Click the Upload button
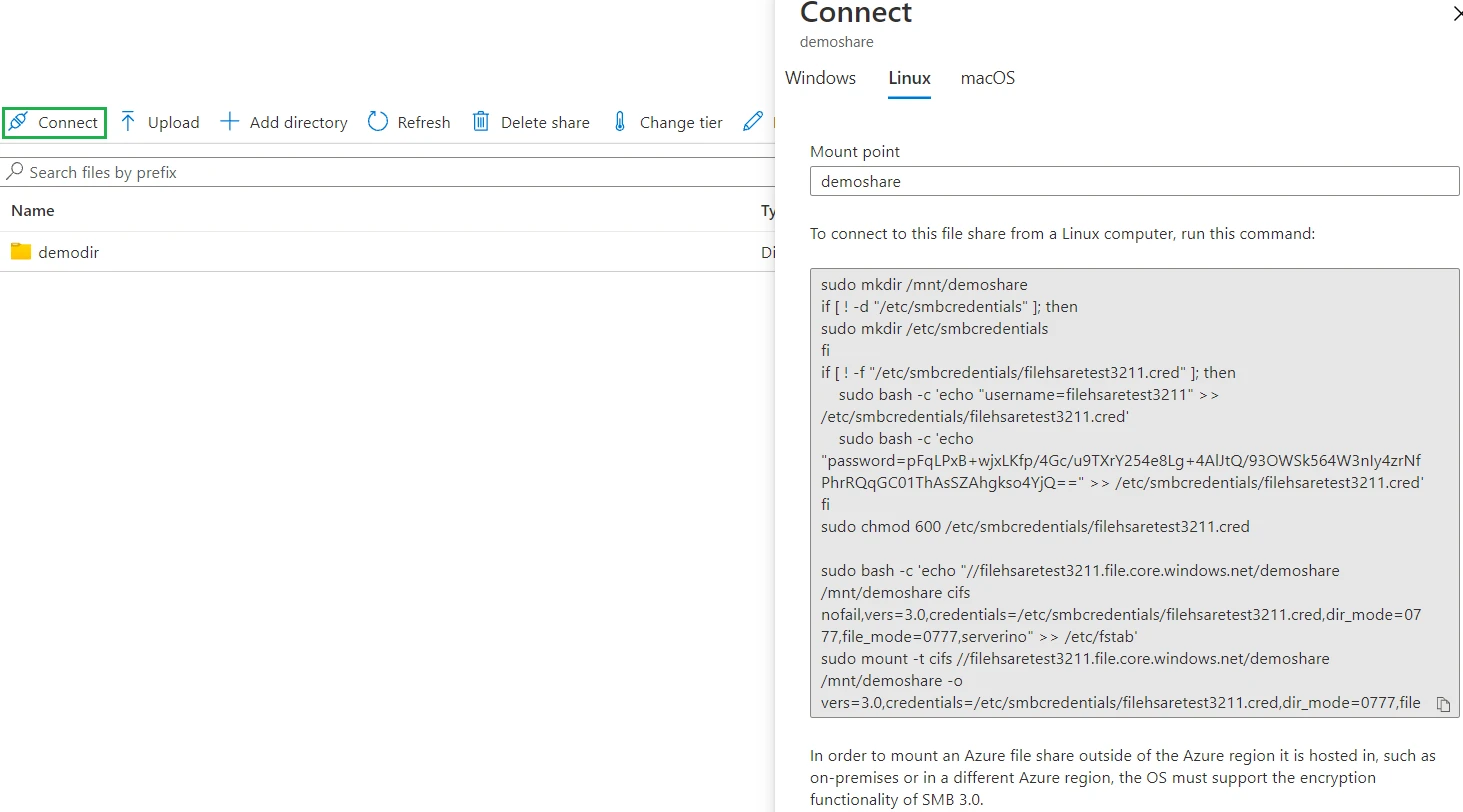Screen dimensions: 1463x812 159,121
